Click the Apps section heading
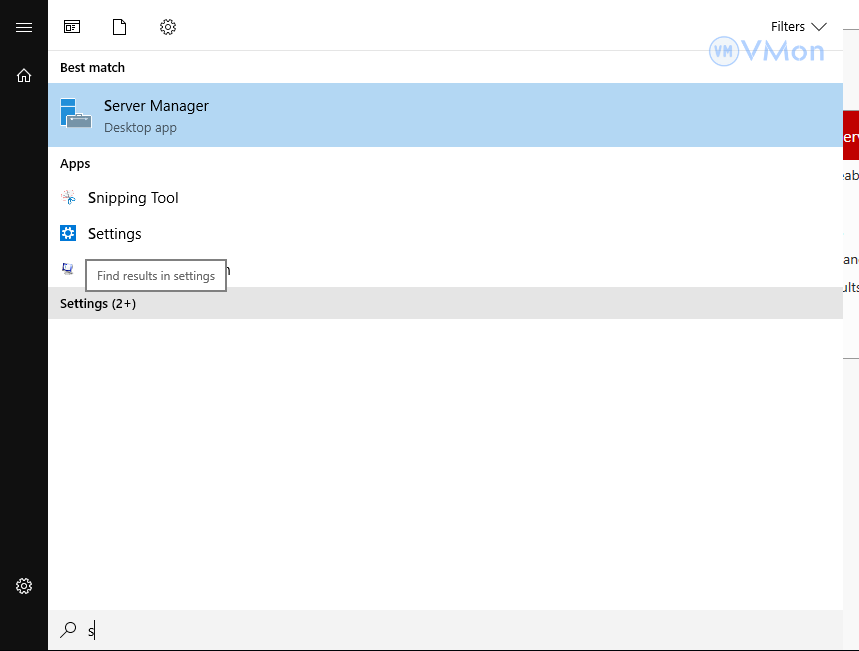859x651 pixels. click(x=75, y=164)
